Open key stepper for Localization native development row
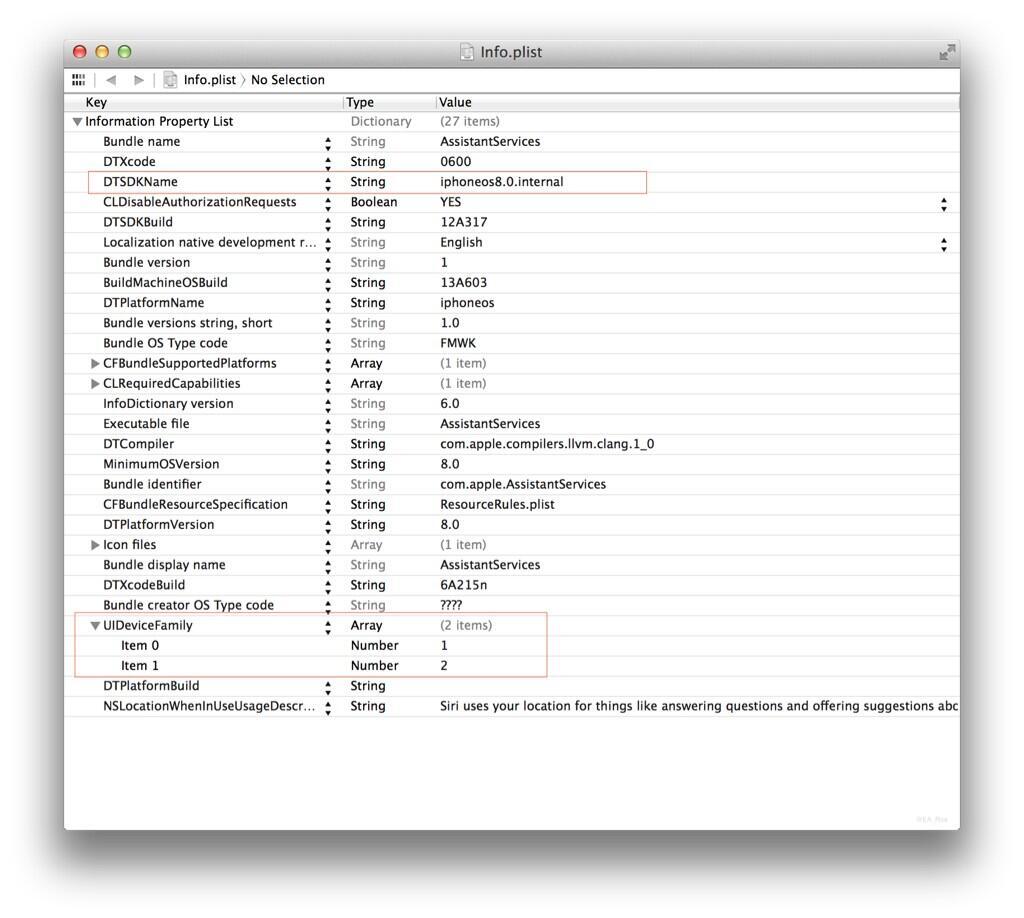Screen dimensions: 1024x918 point(328,245)
